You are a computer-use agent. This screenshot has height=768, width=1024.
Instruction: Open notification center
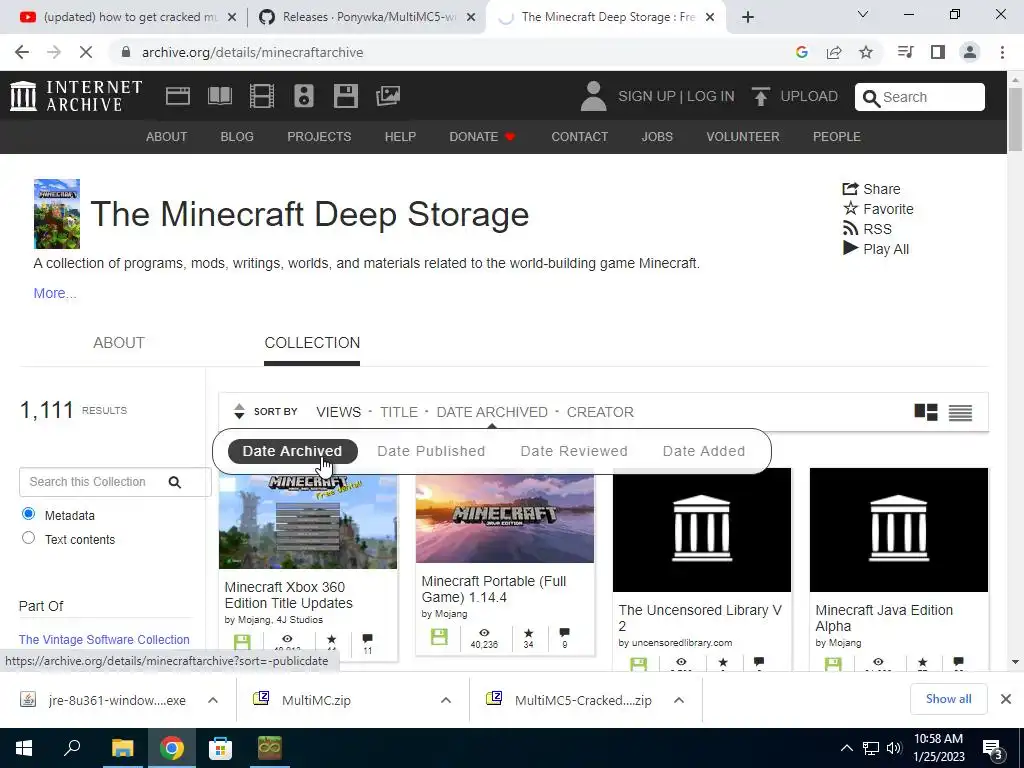pos(993,748)
